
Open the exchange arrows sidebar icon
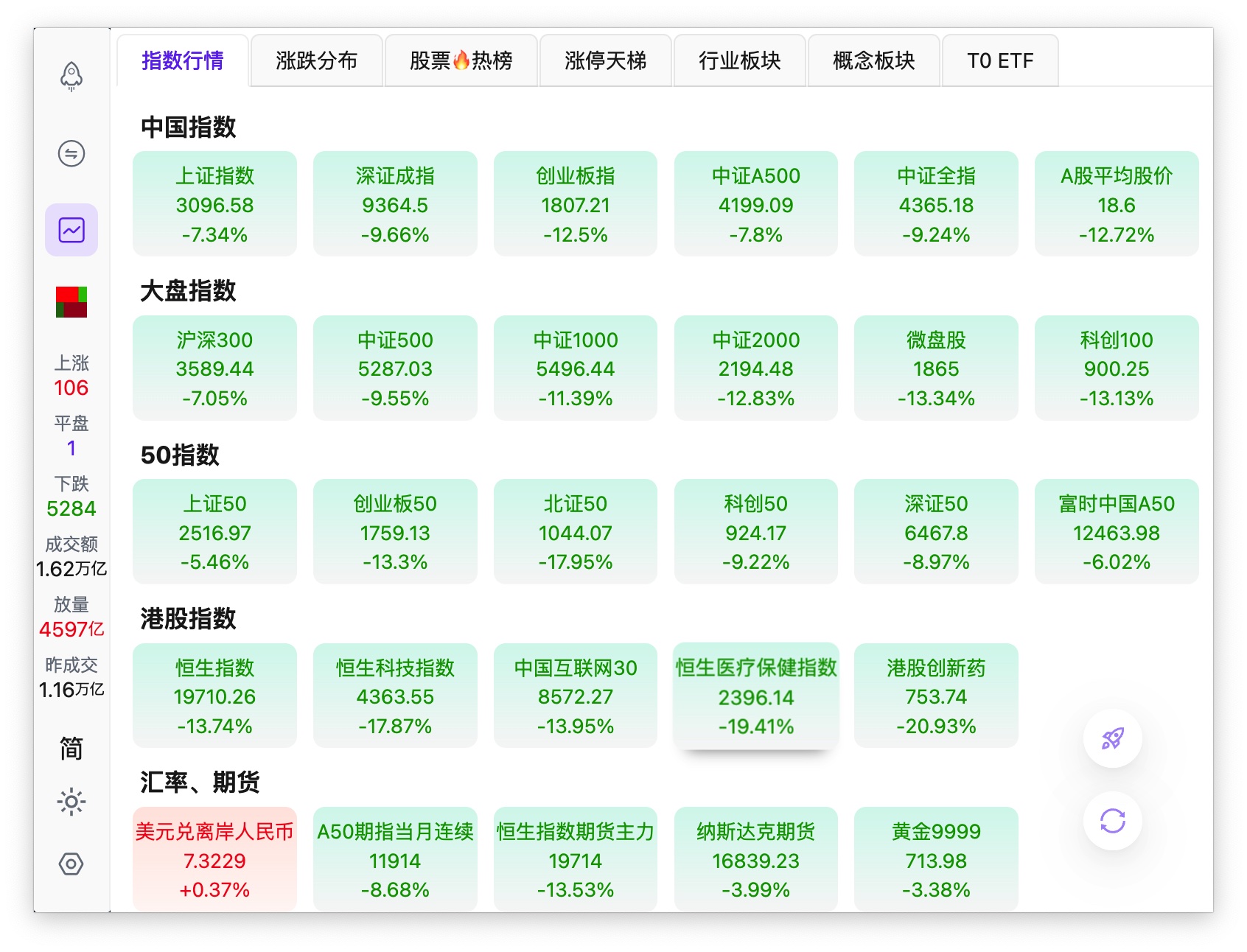[x=71, y=153]
